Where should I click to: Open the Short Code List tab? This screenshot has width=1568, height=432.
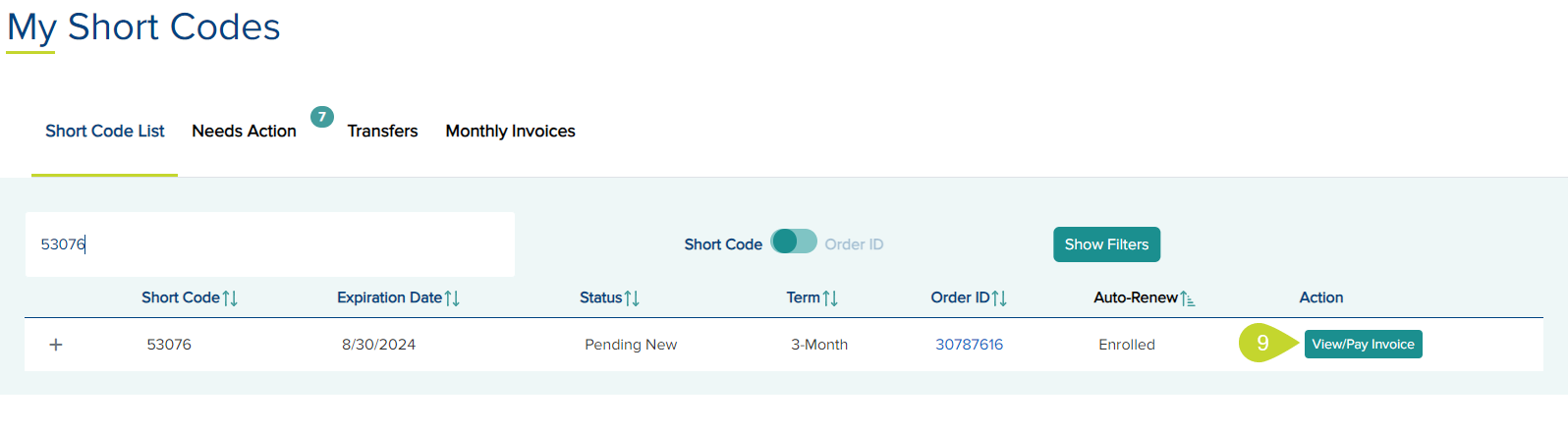(x=105, y=132)
